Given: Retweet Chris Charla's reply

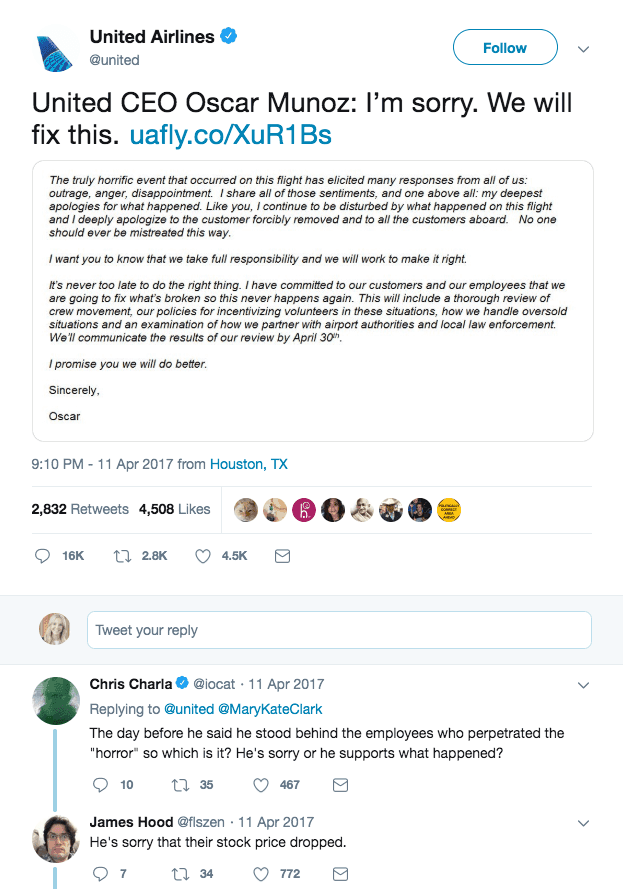Looking at the screenshot, I should pyautogui.click(x=180, y=785).
